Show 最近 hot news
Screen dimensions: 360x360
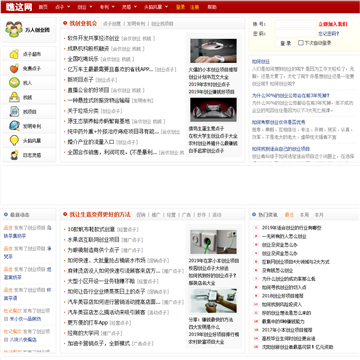point(289,215)
